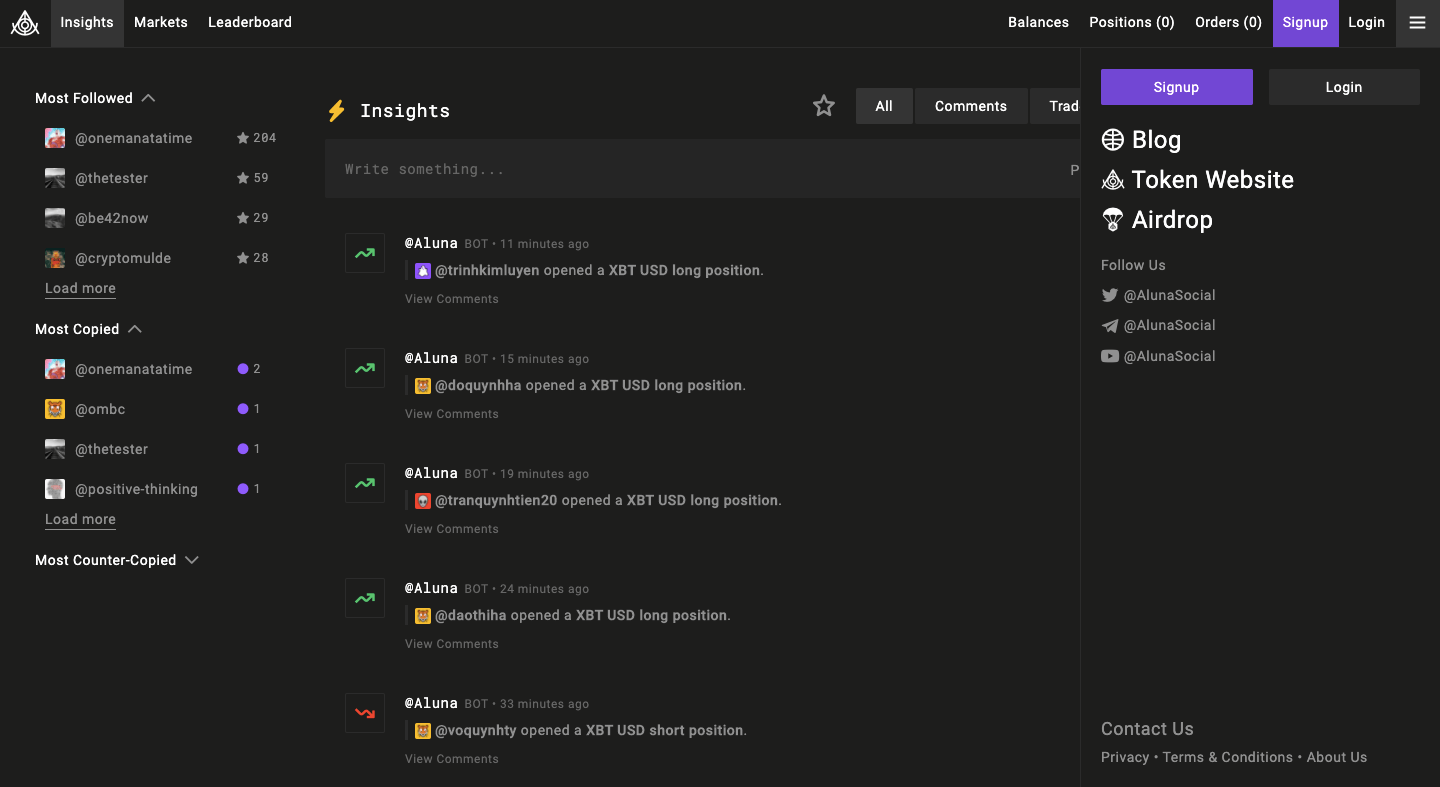View Comments on the voquynhty post
Screen dimensions: 1440x787
pos(452,759)
